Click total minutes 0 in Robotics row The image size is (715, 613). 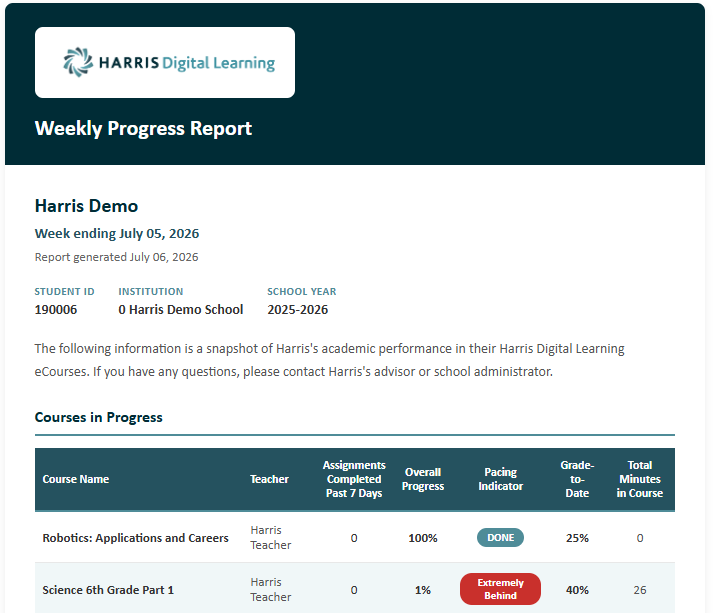click(x=640, y=538)
